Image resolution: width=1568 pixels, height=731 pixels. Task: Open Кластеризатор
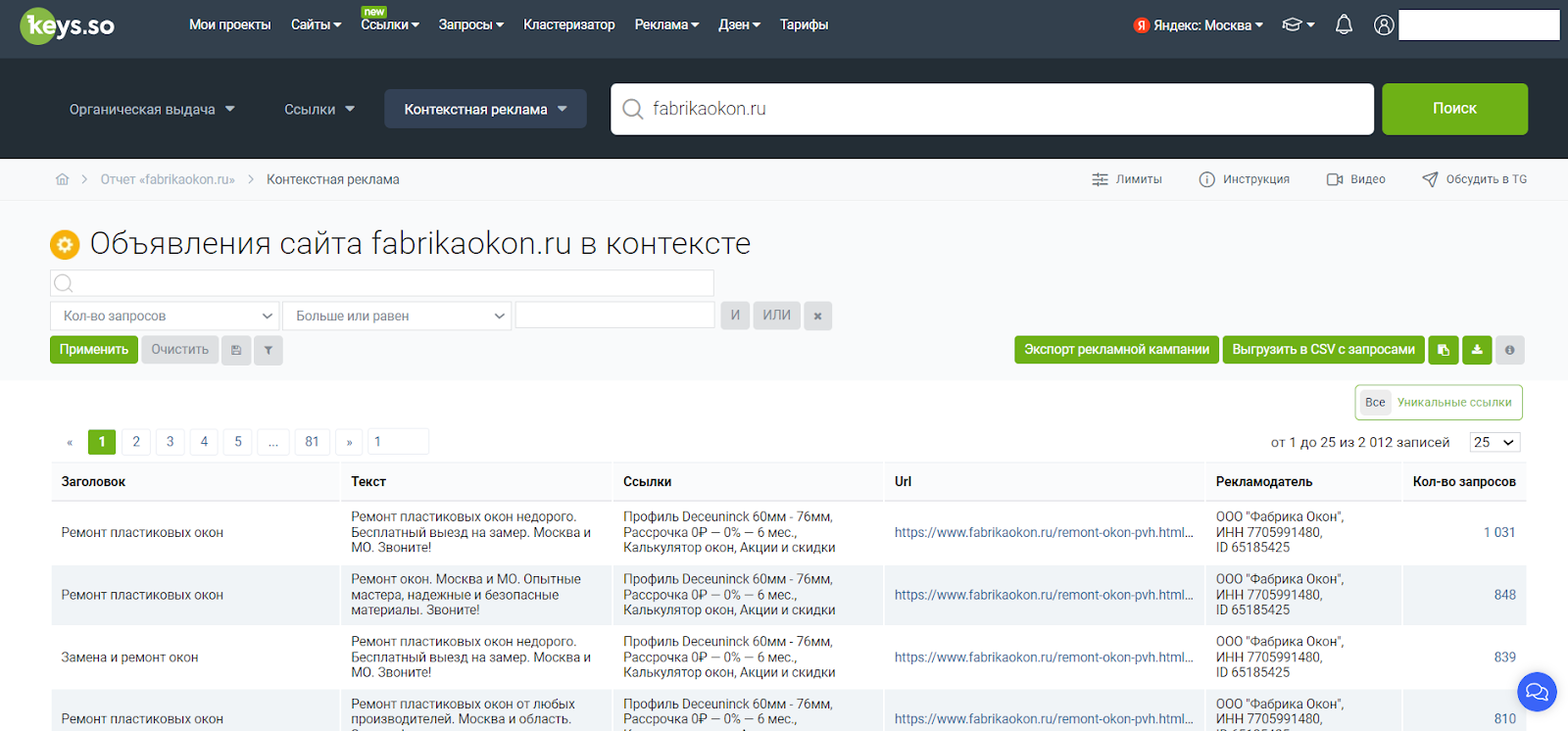[x=569, y=24]
